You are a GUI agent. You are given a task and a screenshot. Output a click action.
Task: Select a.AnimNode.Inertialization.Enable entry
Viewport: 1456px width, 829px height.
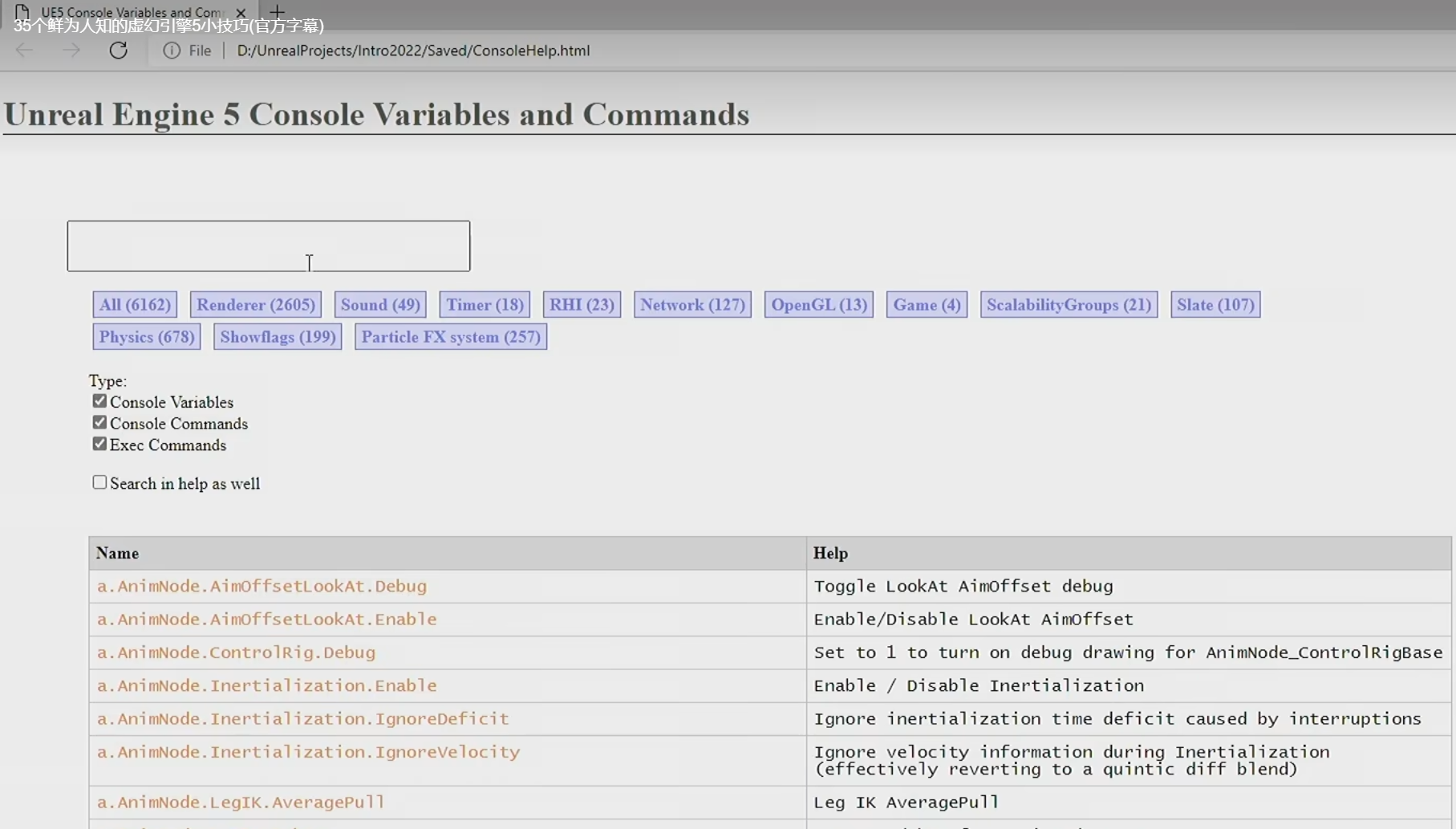pos(266,685)
